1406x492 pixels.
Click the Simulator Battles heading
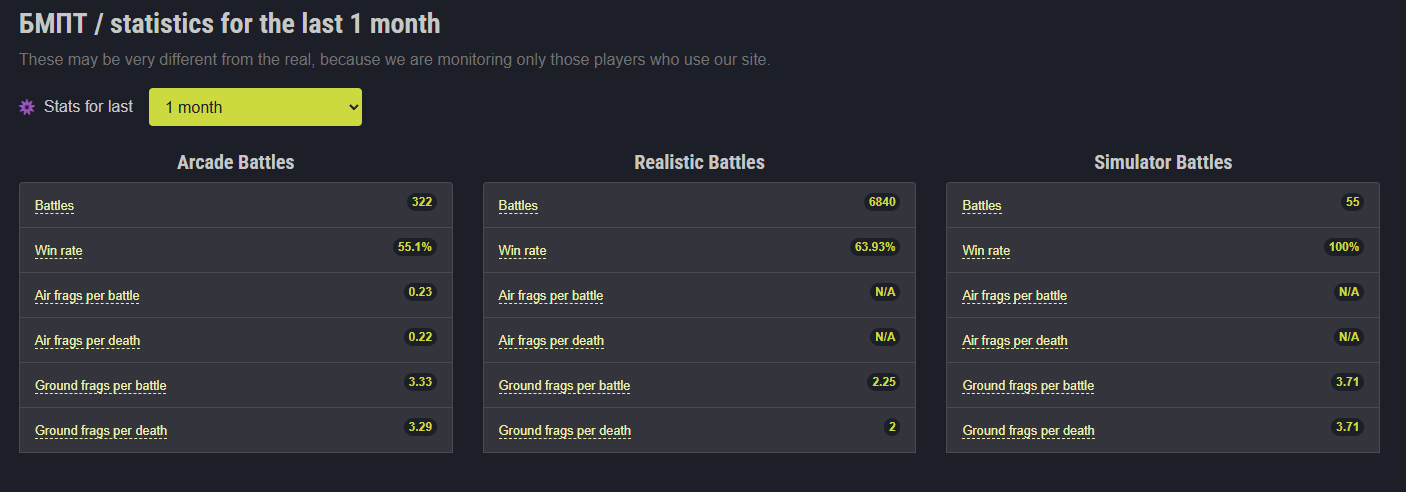coord(1162,162)
